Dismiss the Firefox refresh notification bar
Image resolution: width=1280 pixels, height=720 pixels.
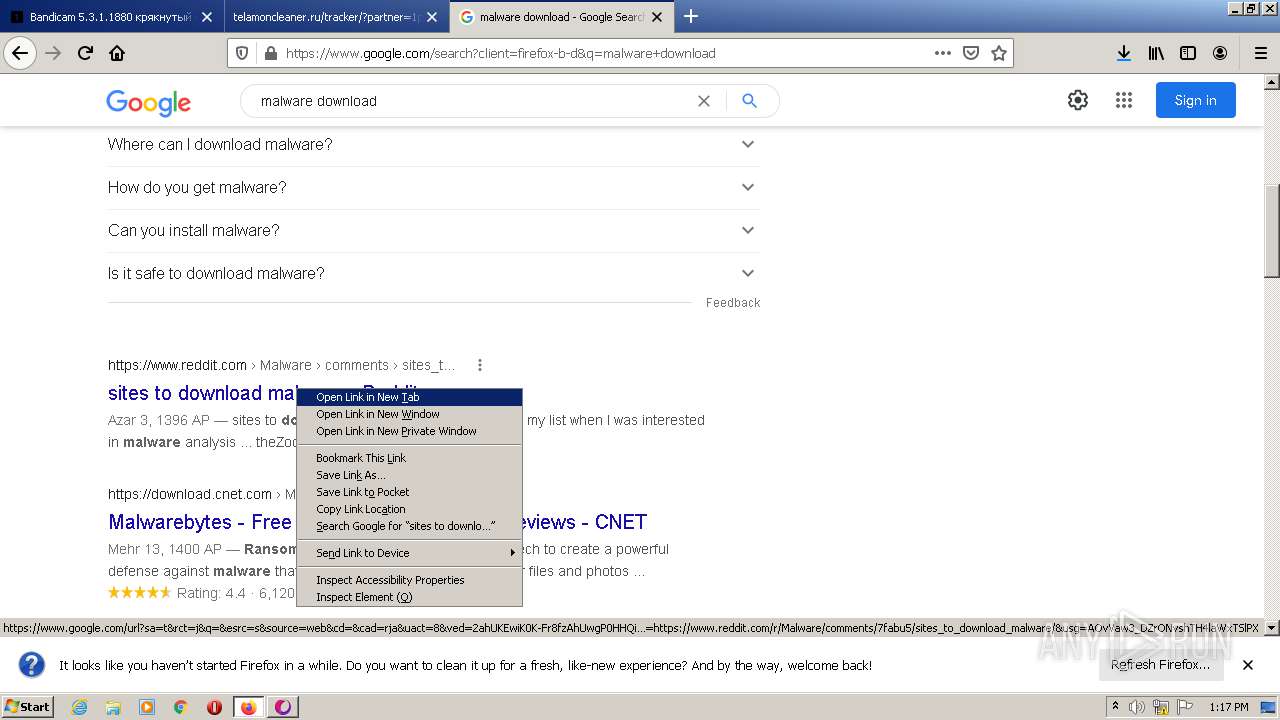tap(1248, 665)
